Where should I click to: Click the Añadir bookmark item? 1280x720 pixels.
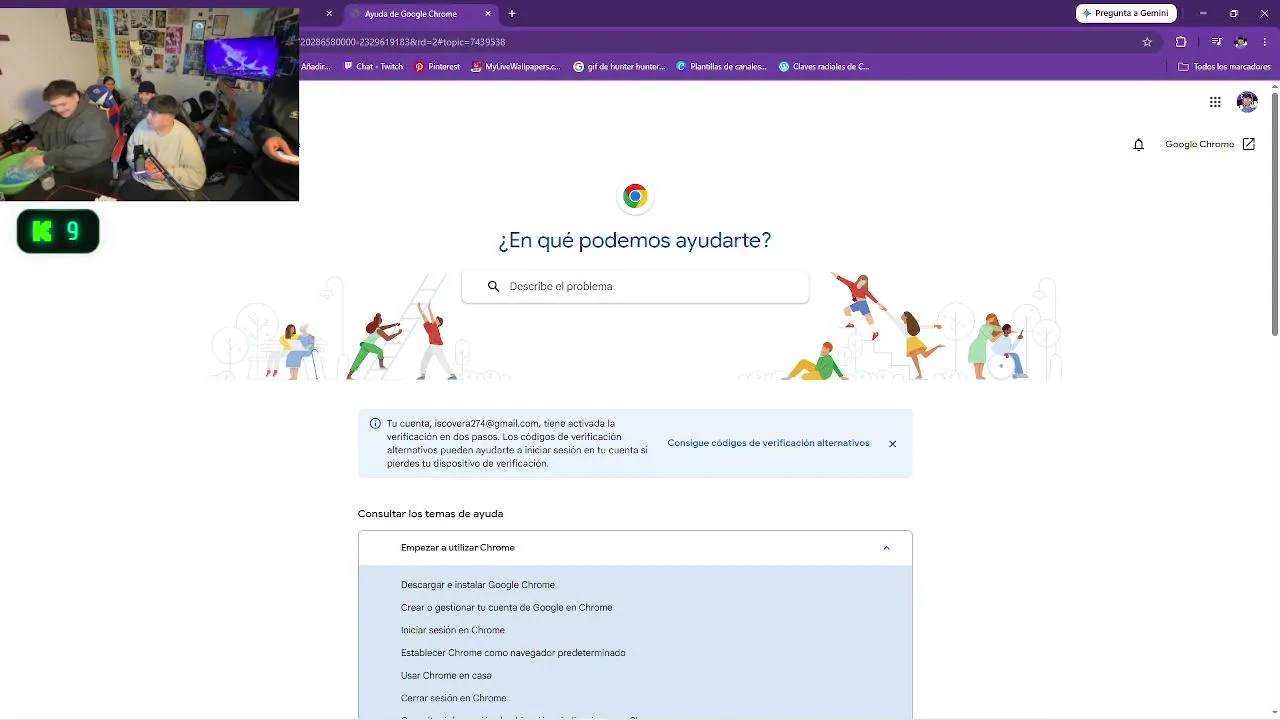click(x=316, y=67)
